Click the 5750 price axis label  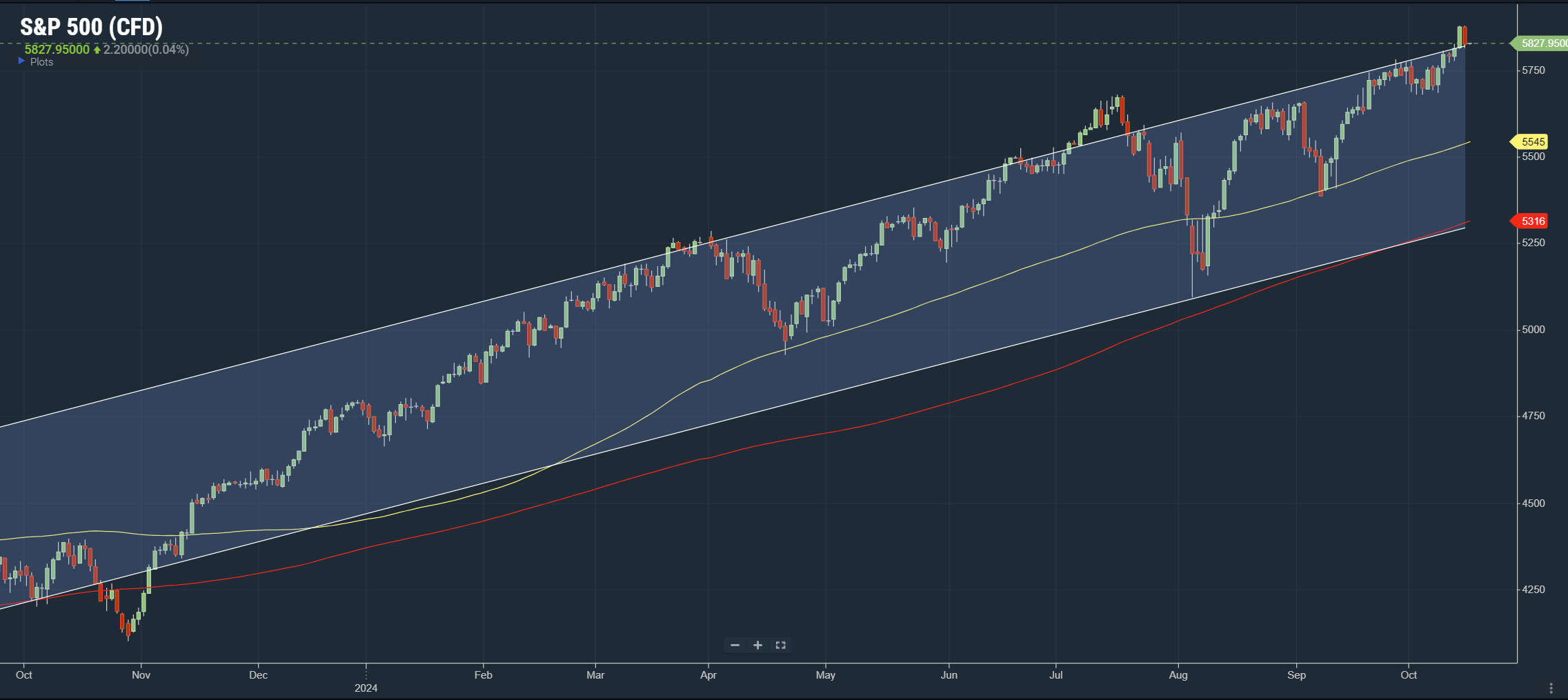click(x=1534, y=70)
